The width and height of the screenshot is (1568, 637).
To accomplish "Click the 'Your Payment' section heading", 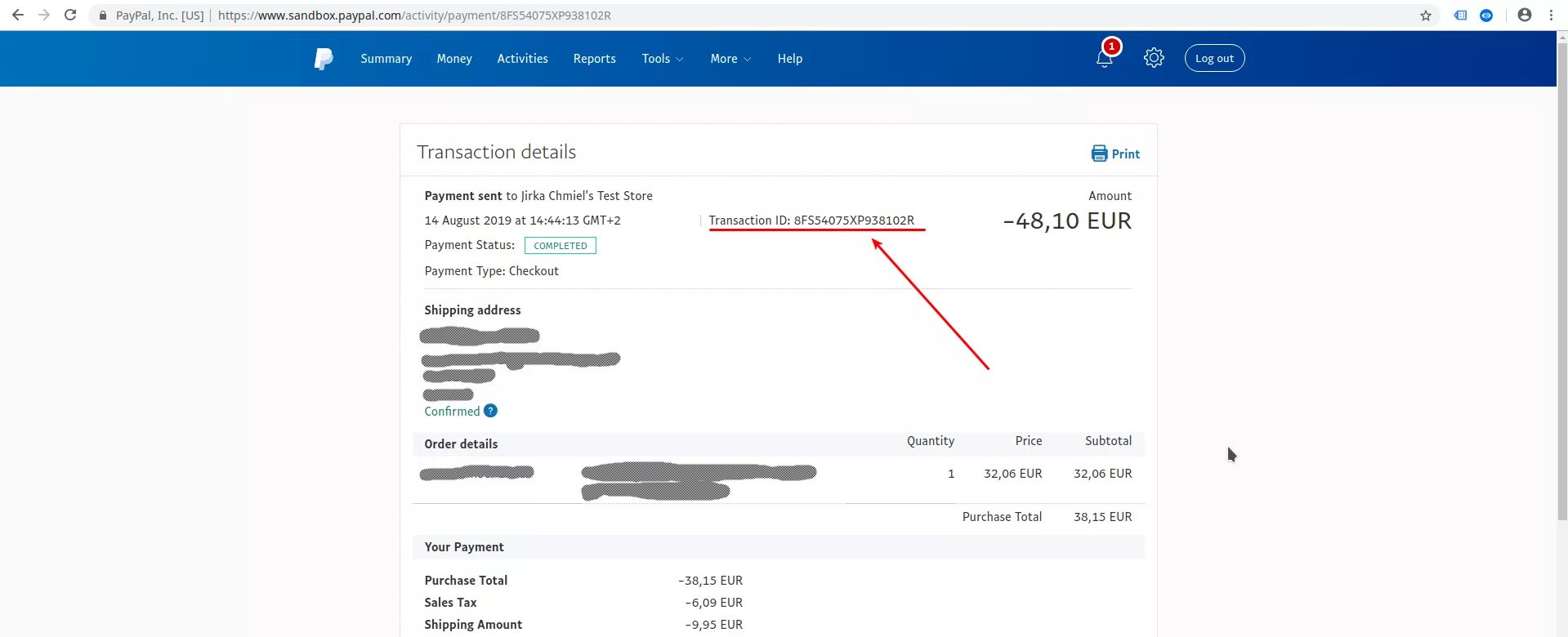I will tap(464, 547).
